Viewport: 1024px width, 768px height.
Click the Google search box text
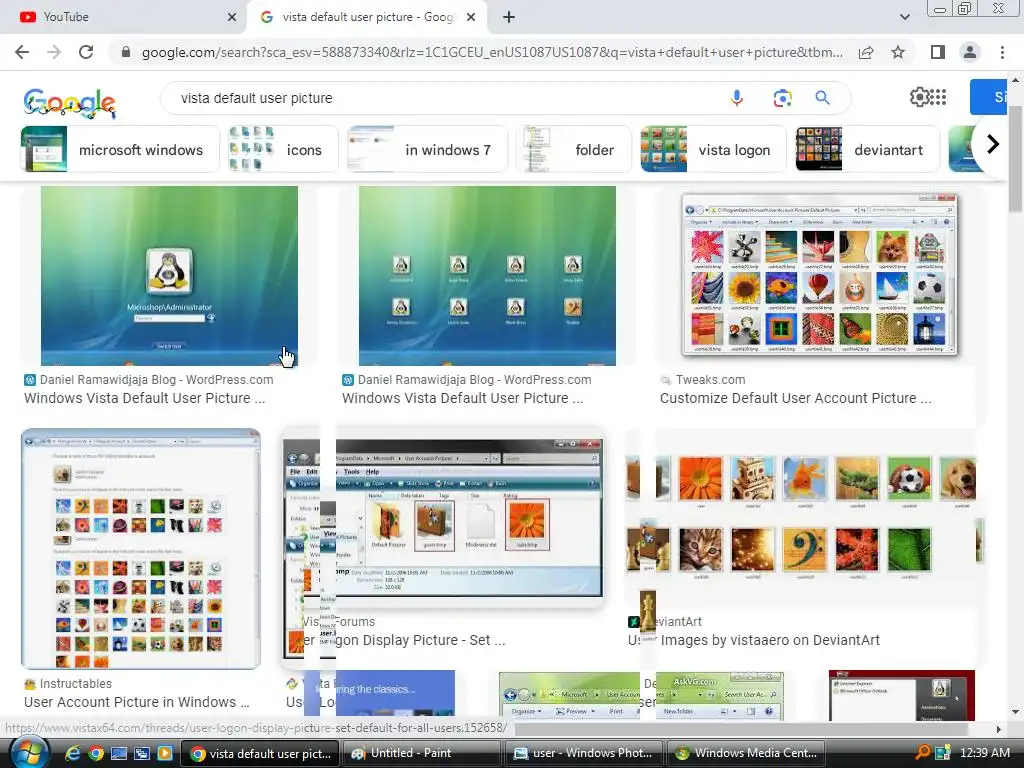(x=257, y=98)
